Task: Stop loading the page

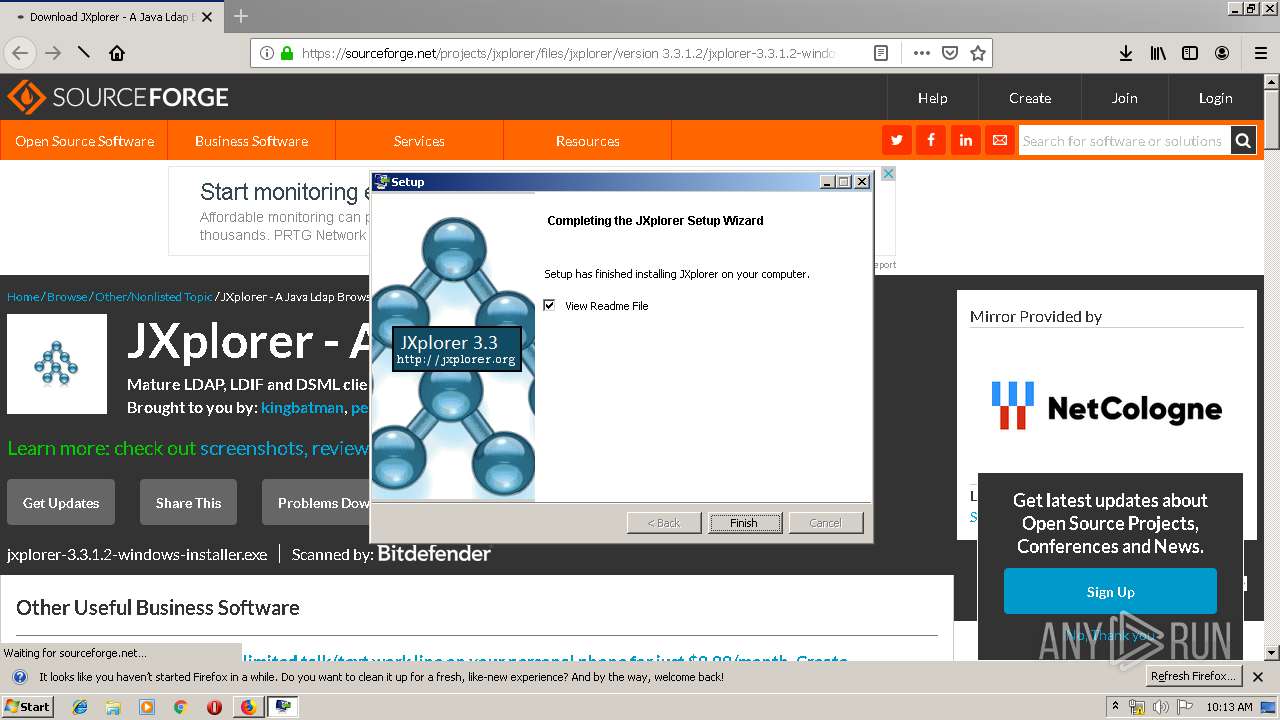Action: click(84, 53)
